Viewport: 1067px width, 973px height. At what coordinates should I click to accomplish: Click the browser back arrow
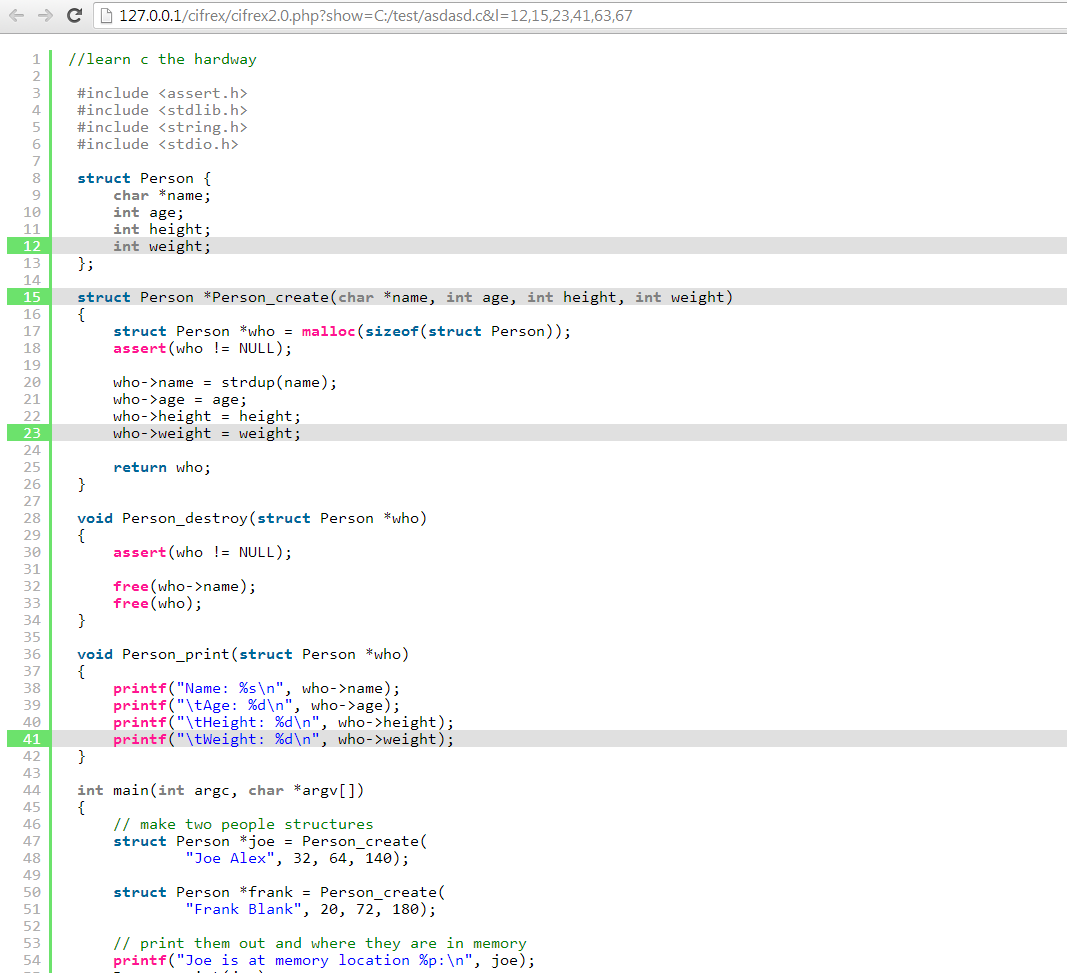[15, 15]
